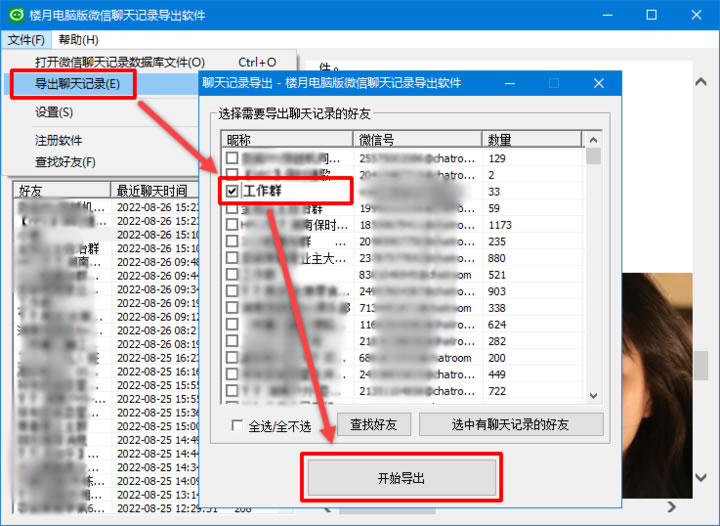Uncheck the 工作群 checkbox
Image resolution: width=720 pixels, height=526 pixels.
click(232, 191)
